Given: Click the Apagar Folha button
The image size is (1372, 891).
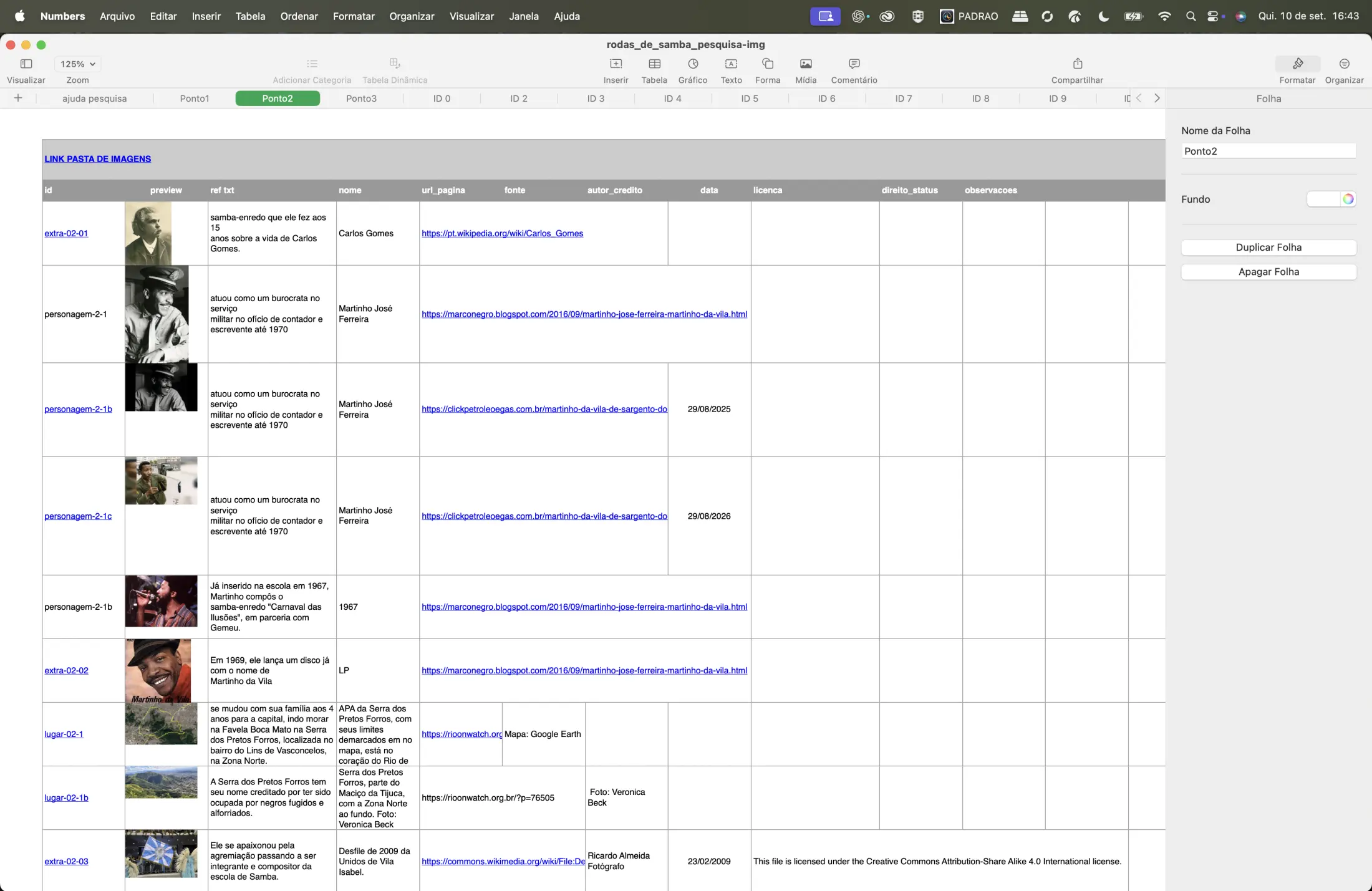Looking at the screenshot, I should (x=1268, y=272).
